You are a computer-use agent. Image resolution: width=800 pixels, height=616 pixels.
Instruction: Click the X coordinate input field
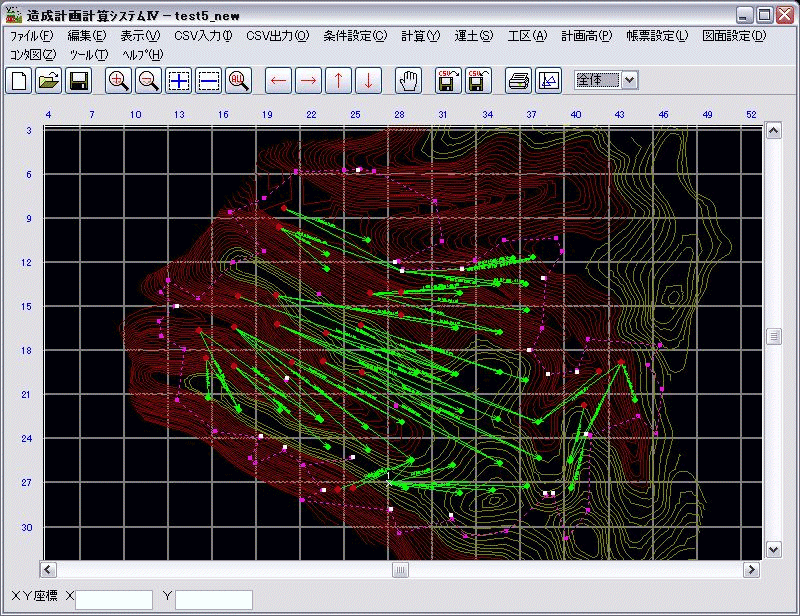coord(114,599)
